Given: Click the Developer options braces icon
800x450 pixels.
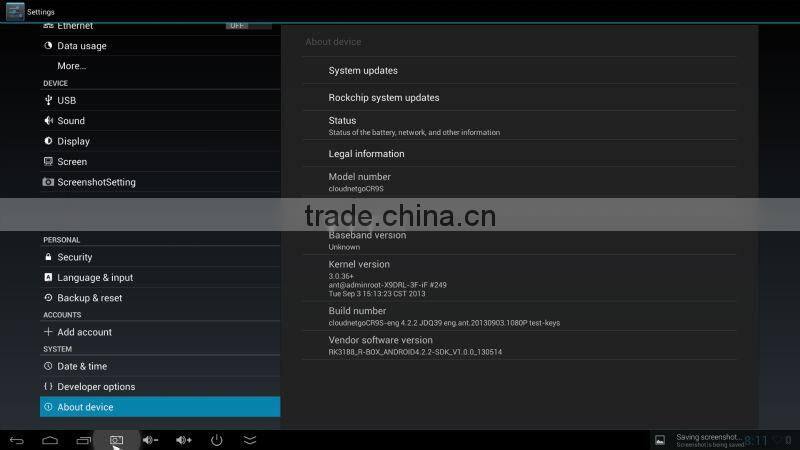Looking at the screenshot, I should click(48, 386).
